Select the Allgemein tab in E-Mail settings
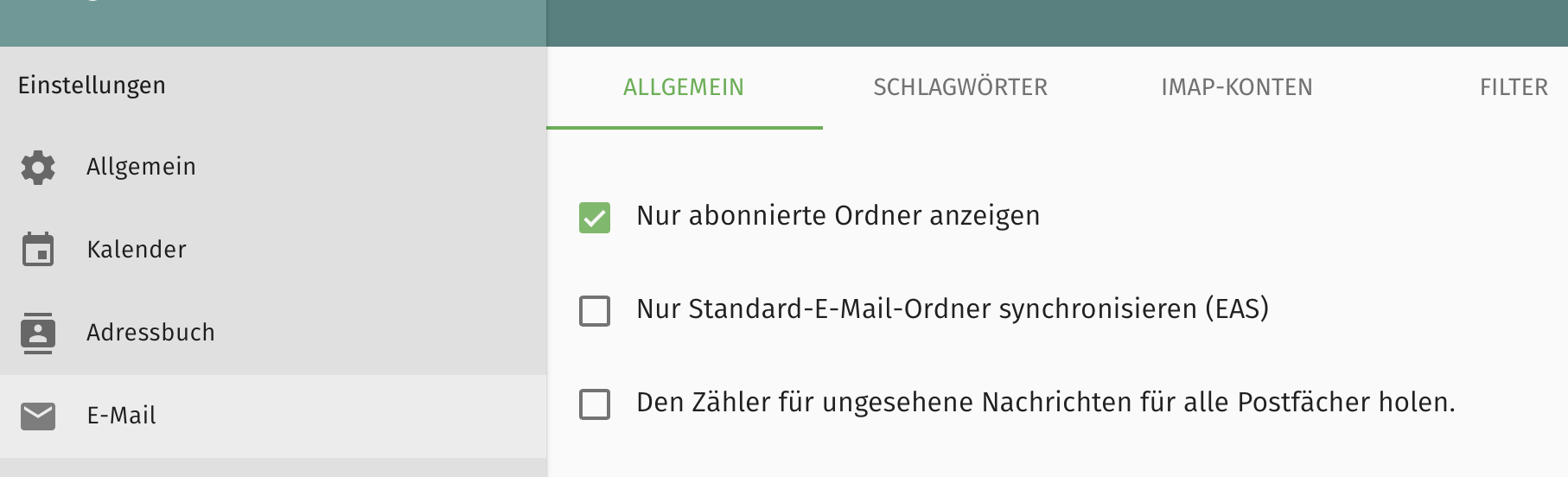The width and height of the screenshot is (1568, 477). pyautogui.click(x=684, y=87)
